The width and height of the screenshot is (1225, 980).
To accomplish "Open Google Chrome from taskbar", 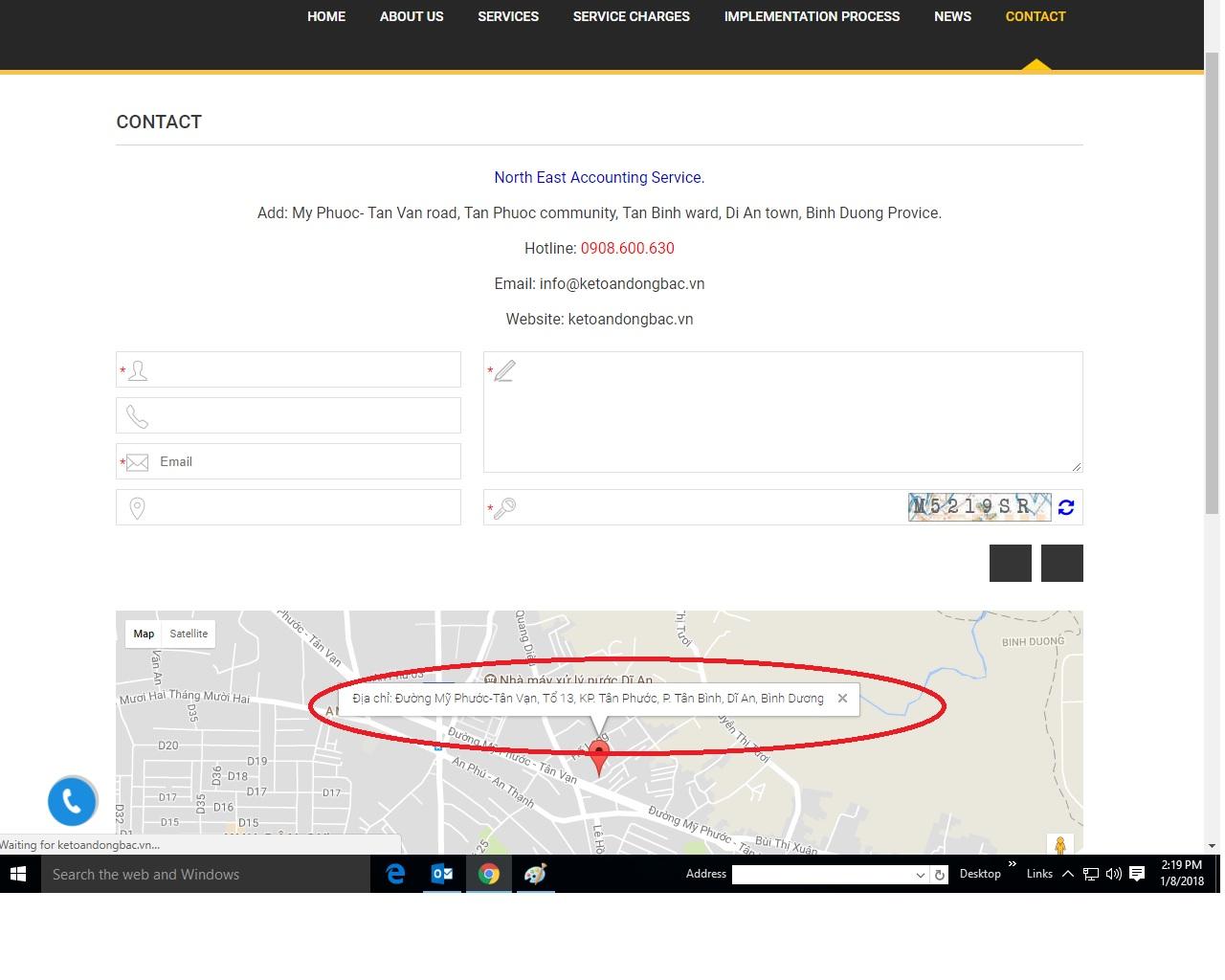I will 489,874.
